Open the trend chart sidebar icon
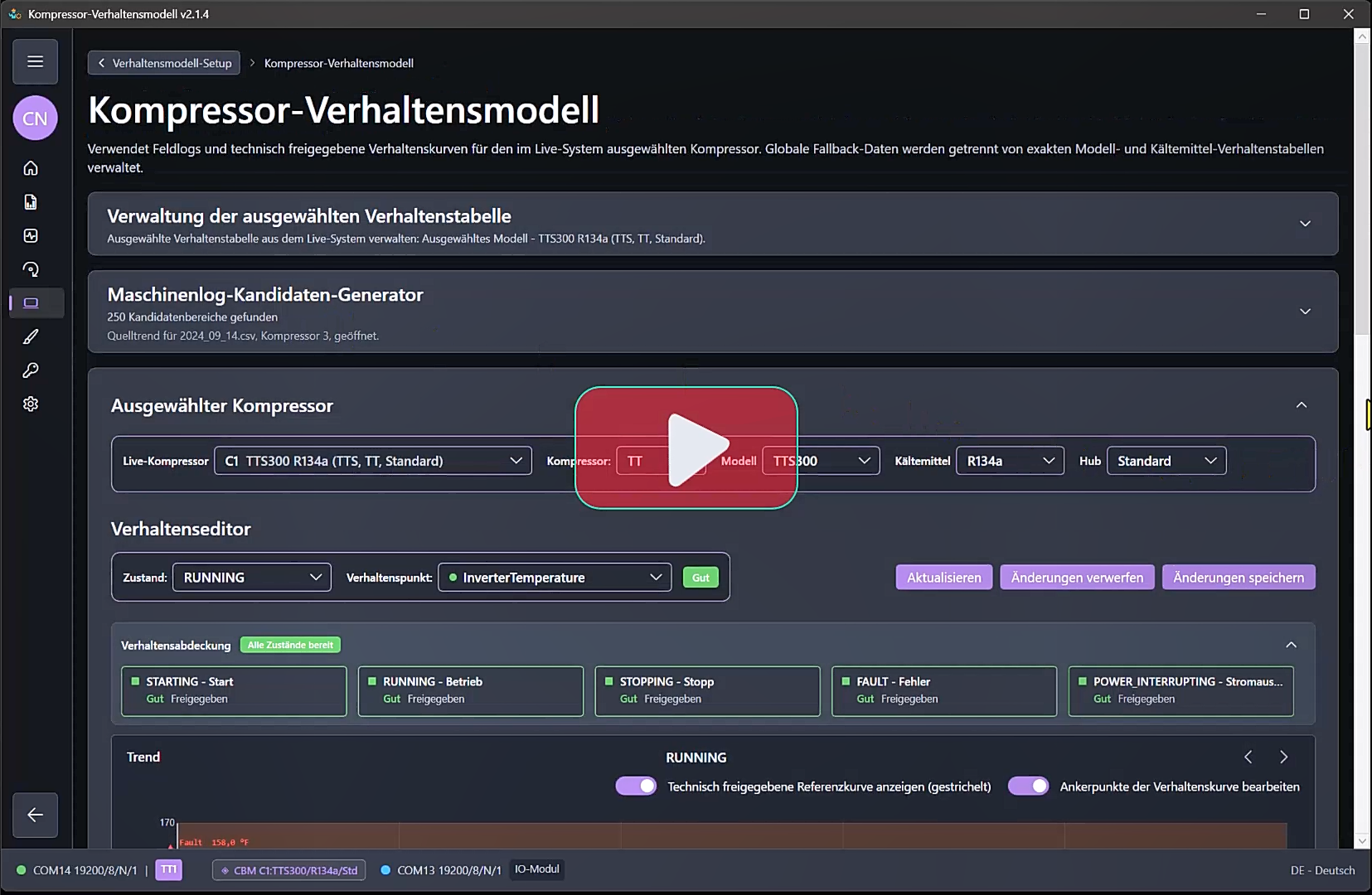1372x895 pixels. coord(31,236)
